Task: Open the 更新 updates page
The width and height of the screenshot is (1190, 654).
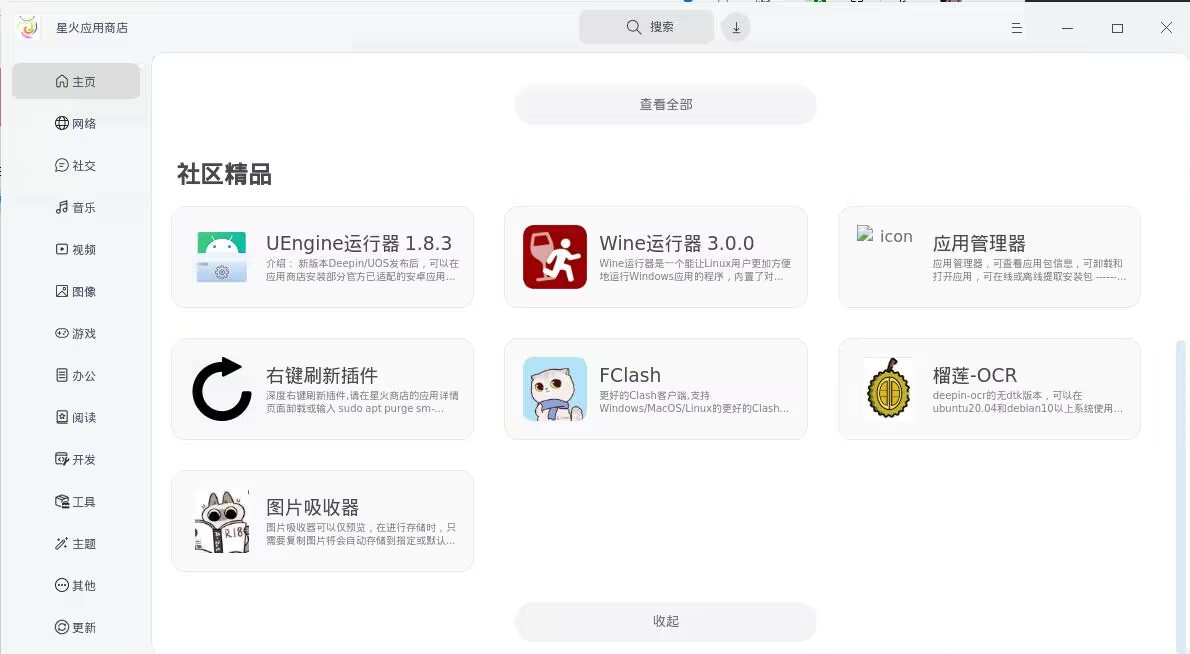Action: point(76,627)
